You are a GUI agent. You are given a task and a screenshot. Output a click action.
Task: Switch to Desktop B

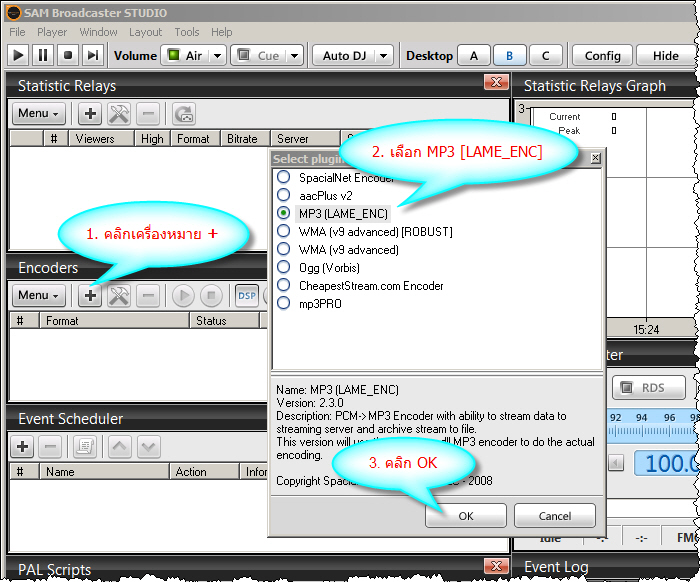509,56
